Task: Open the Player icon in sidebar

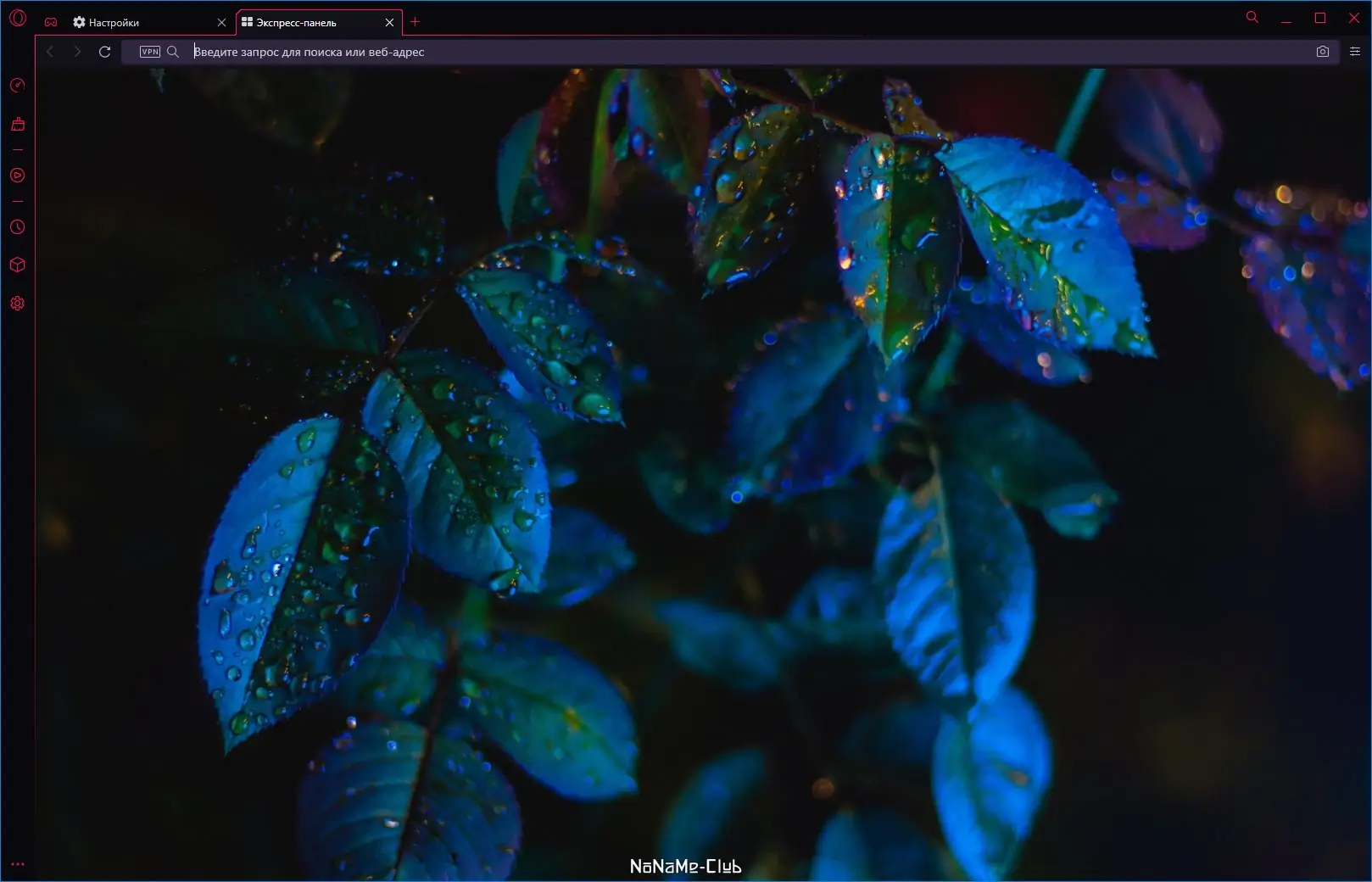Action: [18, 176]
